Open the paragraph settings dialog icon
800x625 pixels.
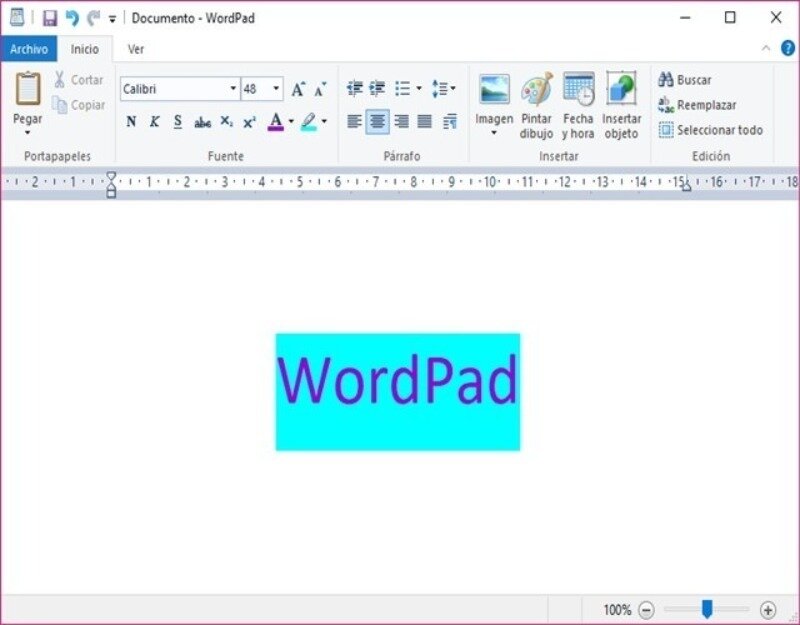pyautogui.click(x=449, y=122)
